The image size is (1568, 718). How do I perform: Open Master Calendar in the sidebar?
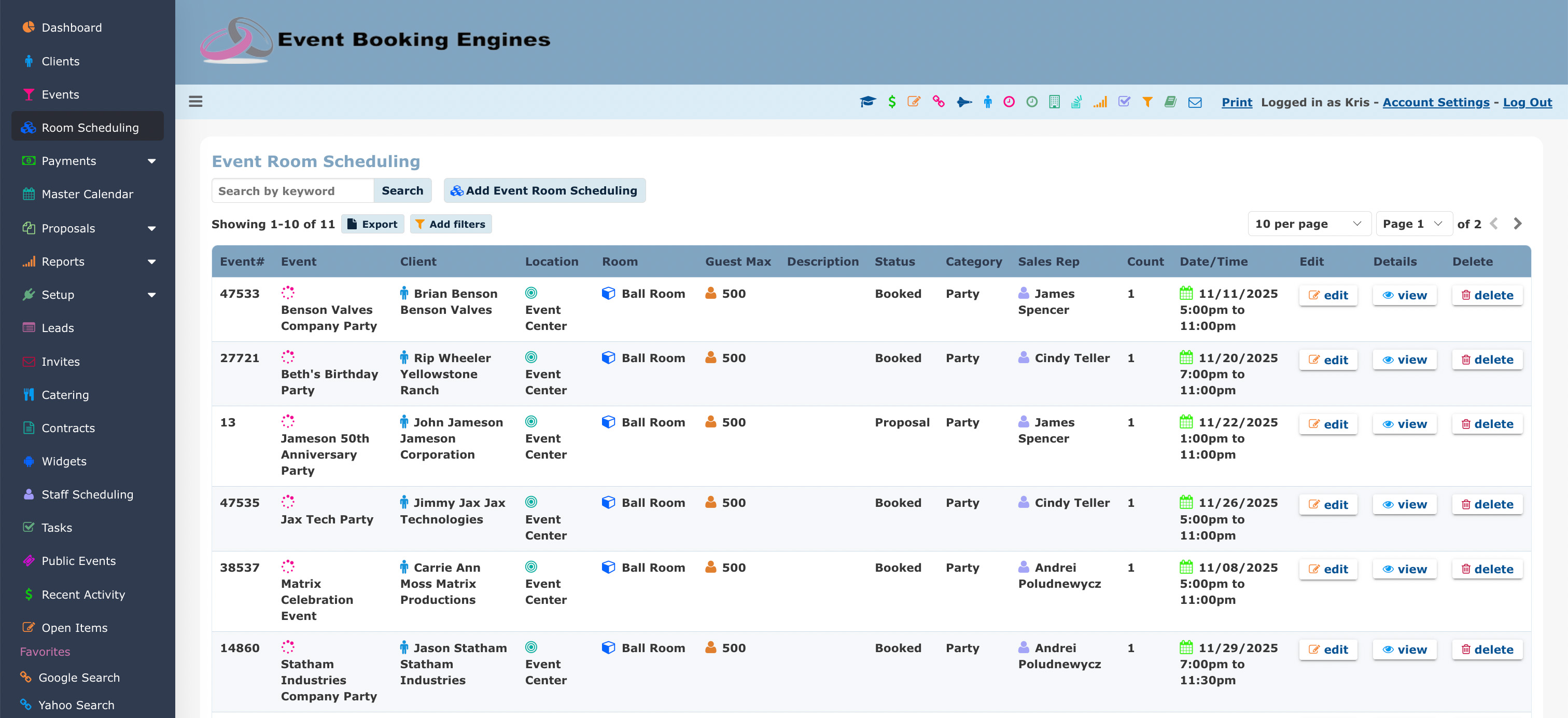87,194
